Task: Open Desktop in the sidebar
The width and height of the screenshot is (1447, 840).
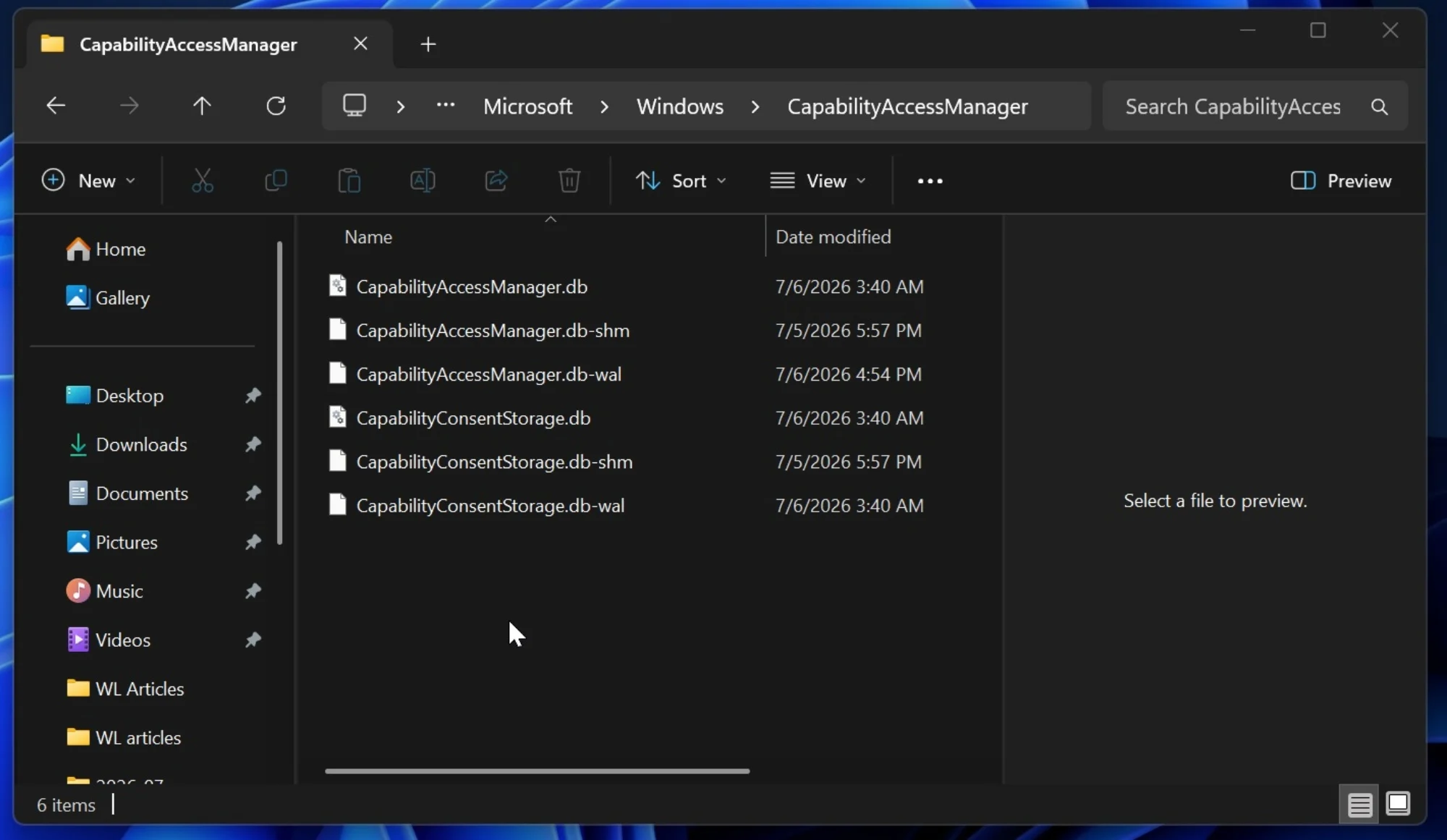Action: 115,395
